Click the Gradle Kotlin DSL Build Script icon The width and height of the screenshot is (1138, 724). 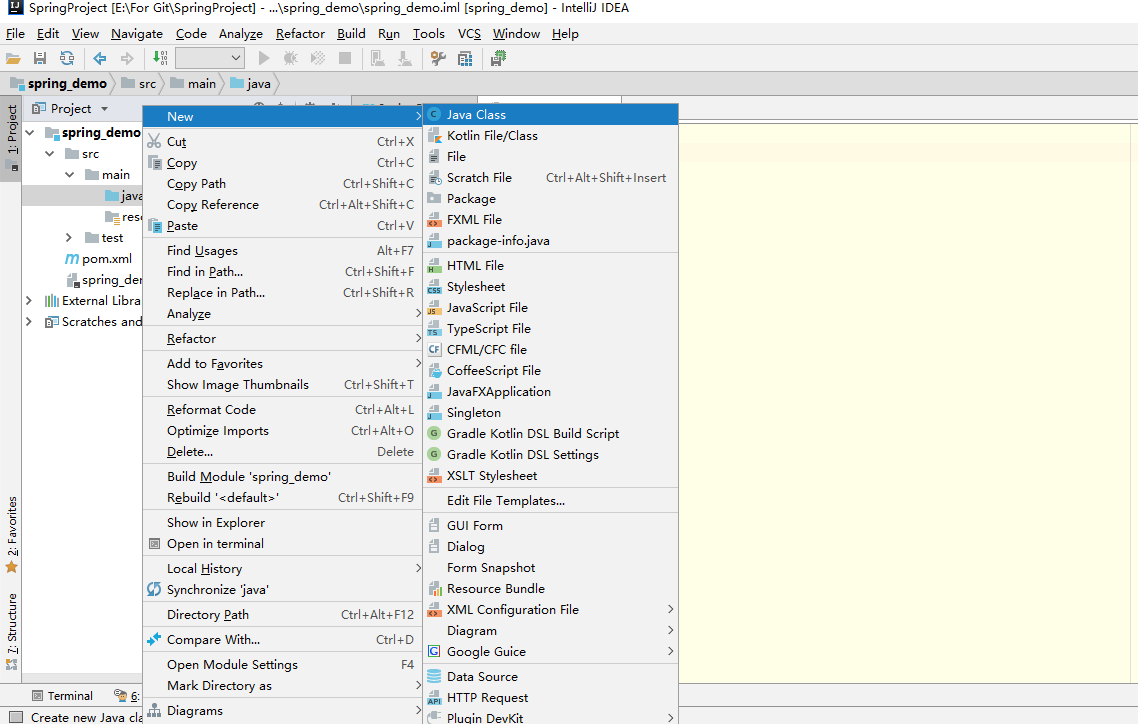[x=434, y=434]
